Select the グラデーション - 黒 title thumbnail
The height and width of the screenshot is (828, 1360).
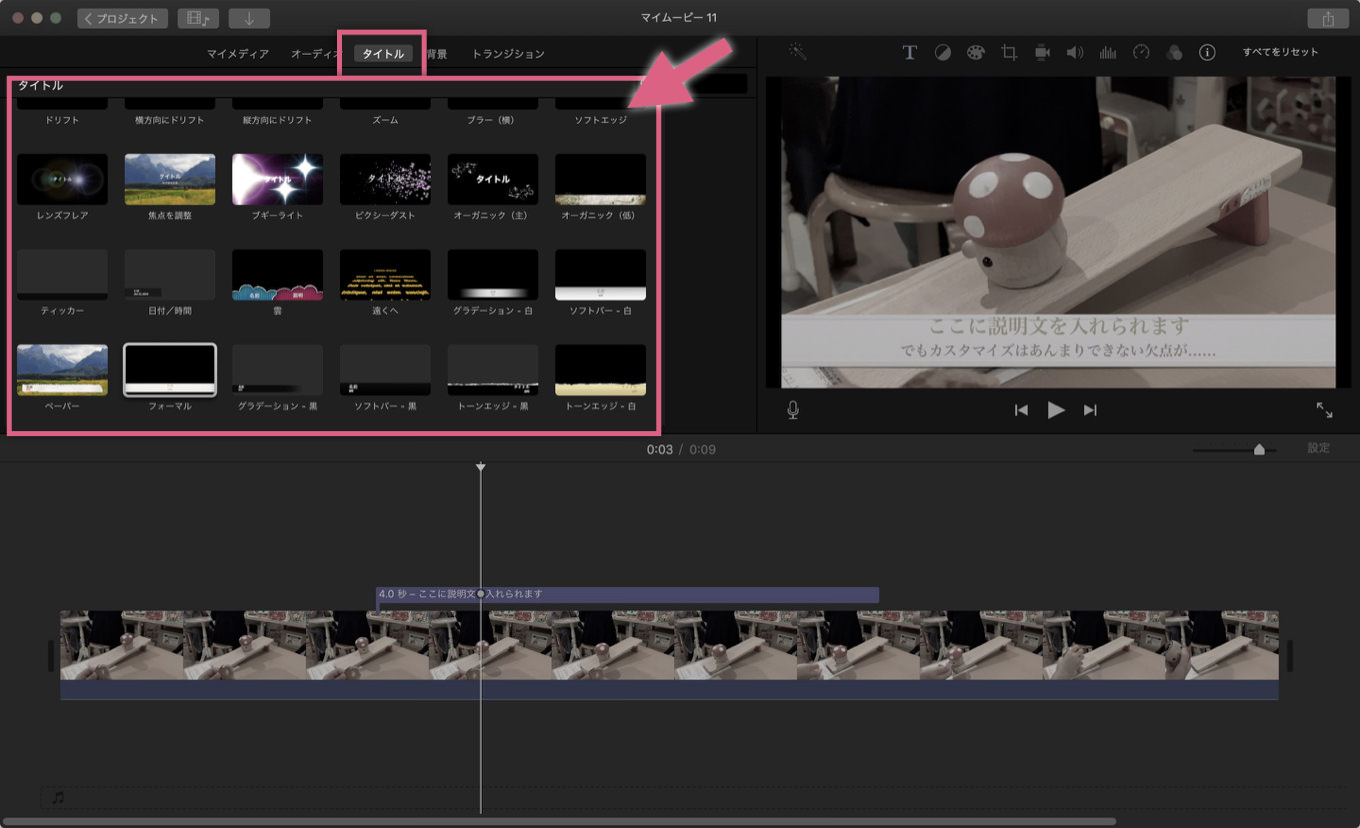(277, 370)
